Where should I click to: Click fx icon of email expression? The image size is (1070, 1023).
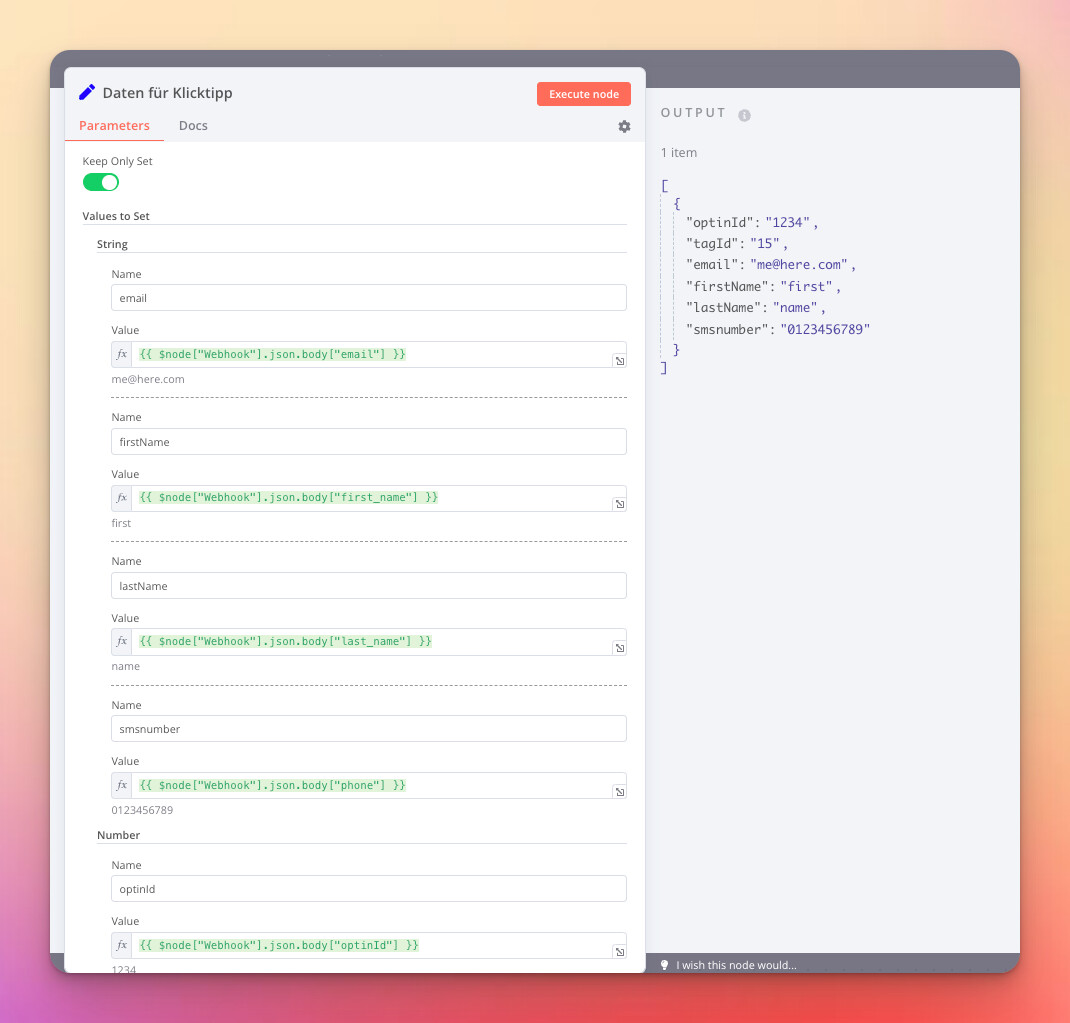[121, 354]
